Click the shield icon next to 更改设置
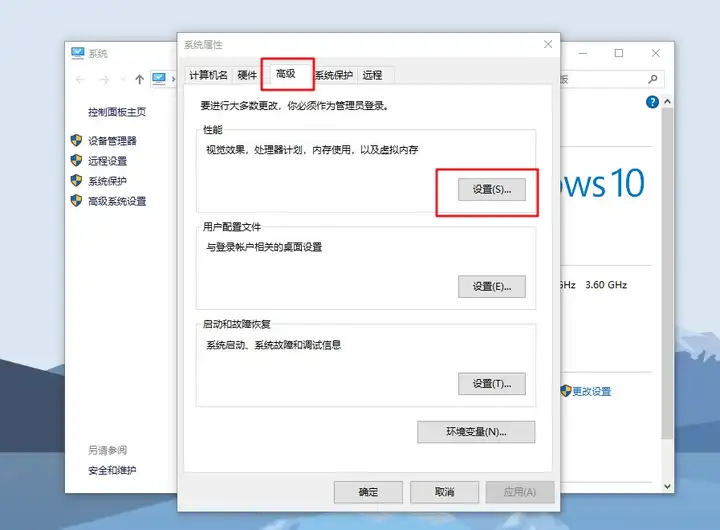720x530 pixels. 566,391
